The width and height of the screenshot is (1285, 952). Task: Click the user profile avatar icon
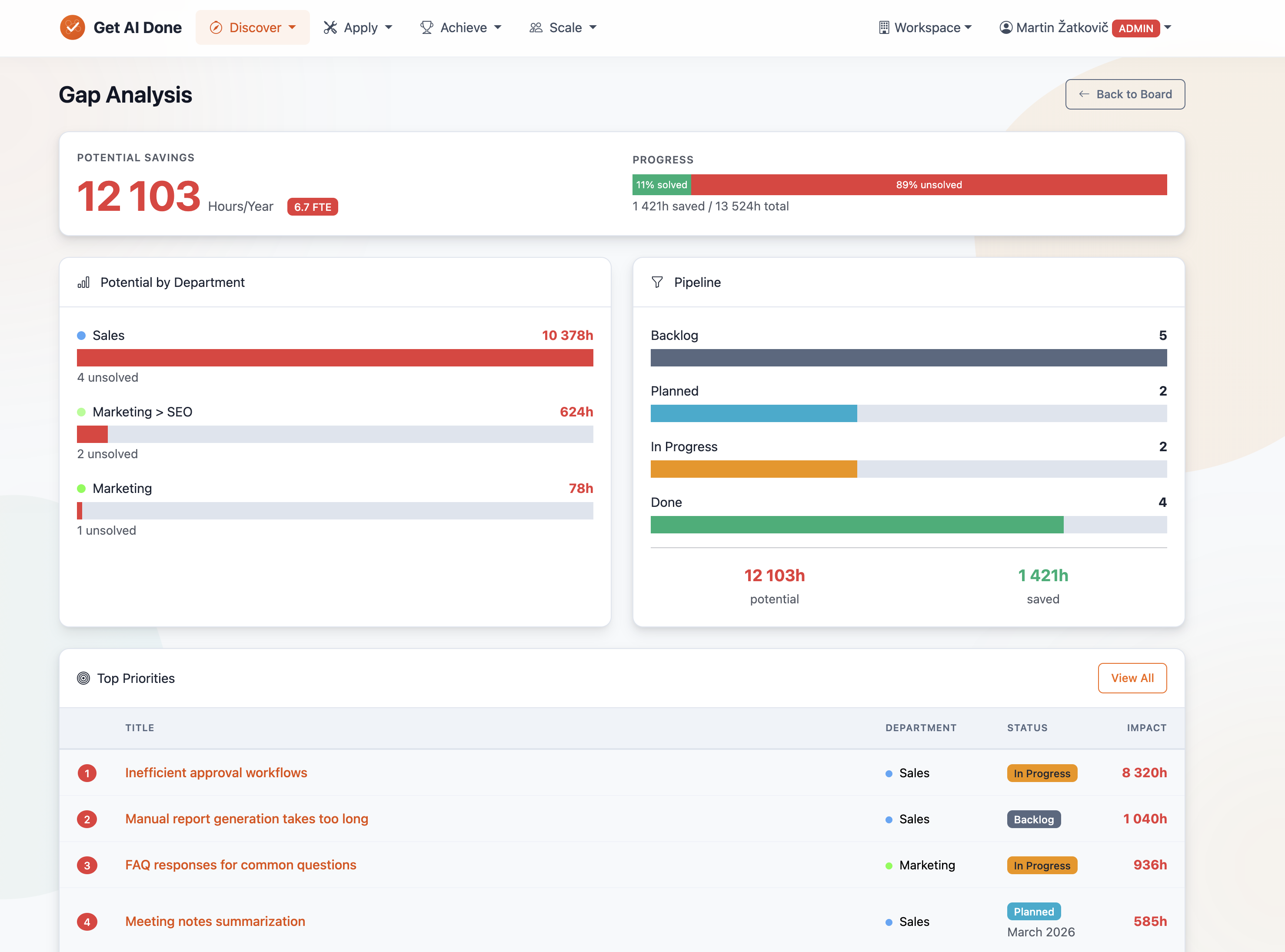(x=1005, y=28)
